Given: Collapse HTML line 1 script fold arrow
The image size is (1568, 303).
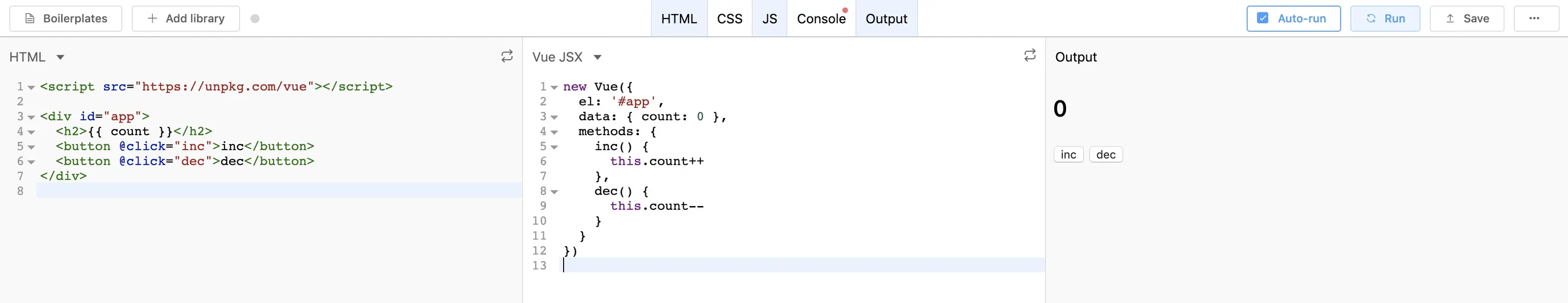Looking at the screenshot, I should click(31, 88).
